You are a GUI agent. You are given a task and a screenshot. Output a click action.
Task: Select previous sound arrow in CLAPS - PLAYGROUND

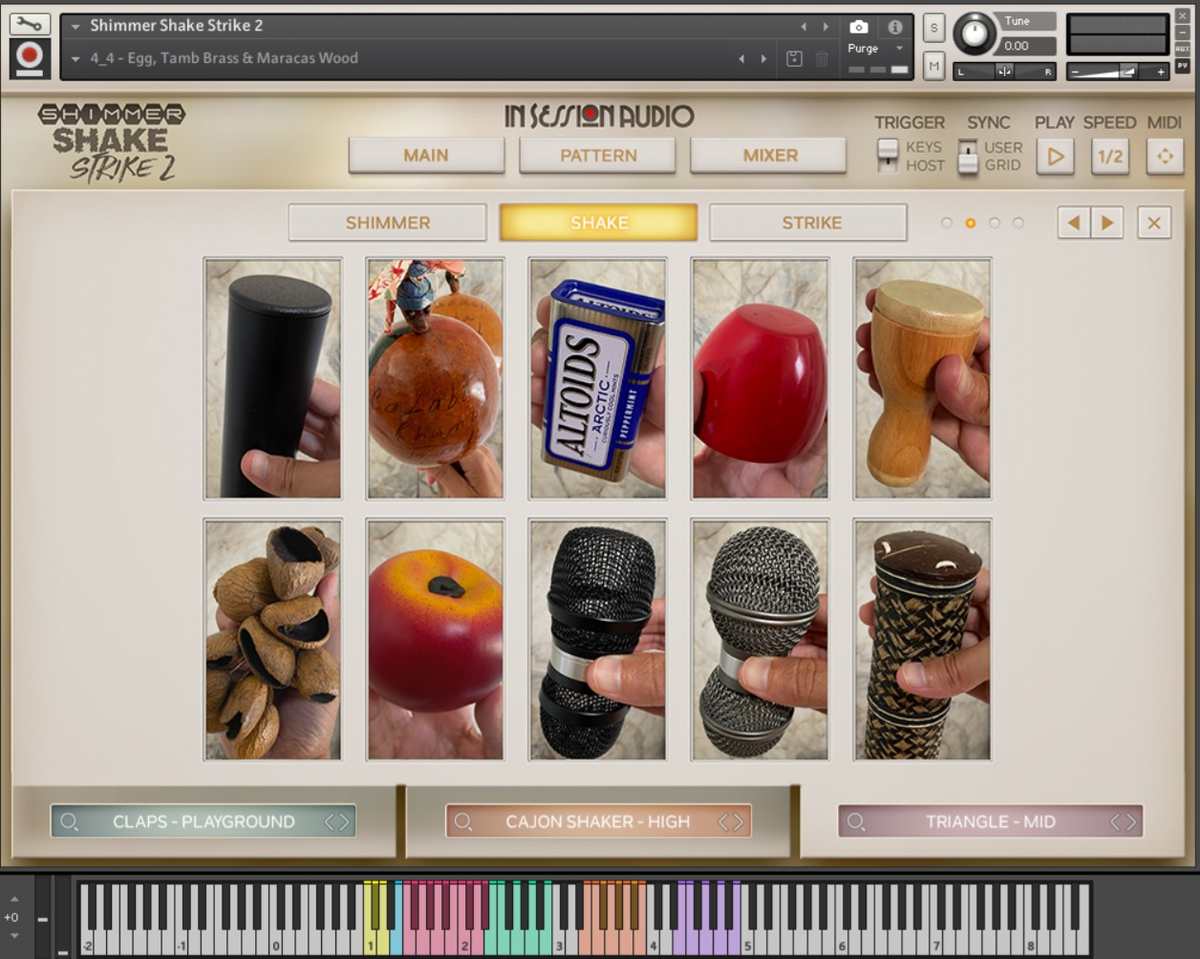pyautogui.click(x=329, y=822)
